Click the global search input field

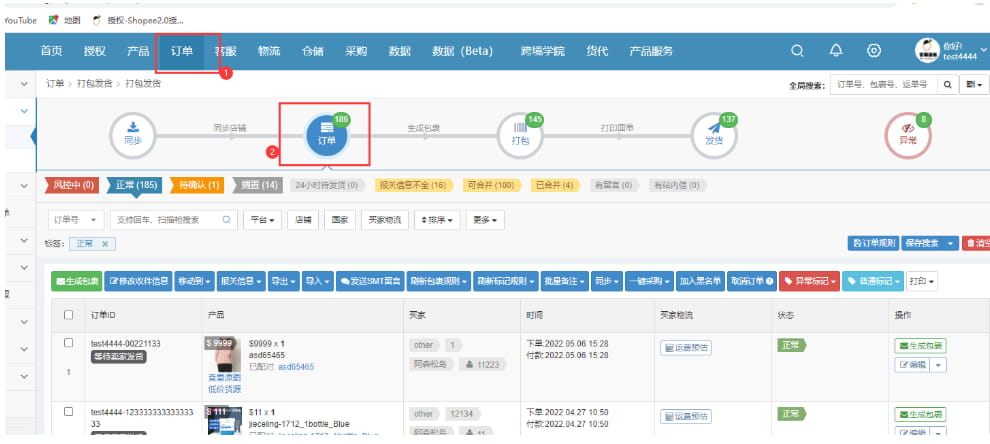tap(884, 85)
